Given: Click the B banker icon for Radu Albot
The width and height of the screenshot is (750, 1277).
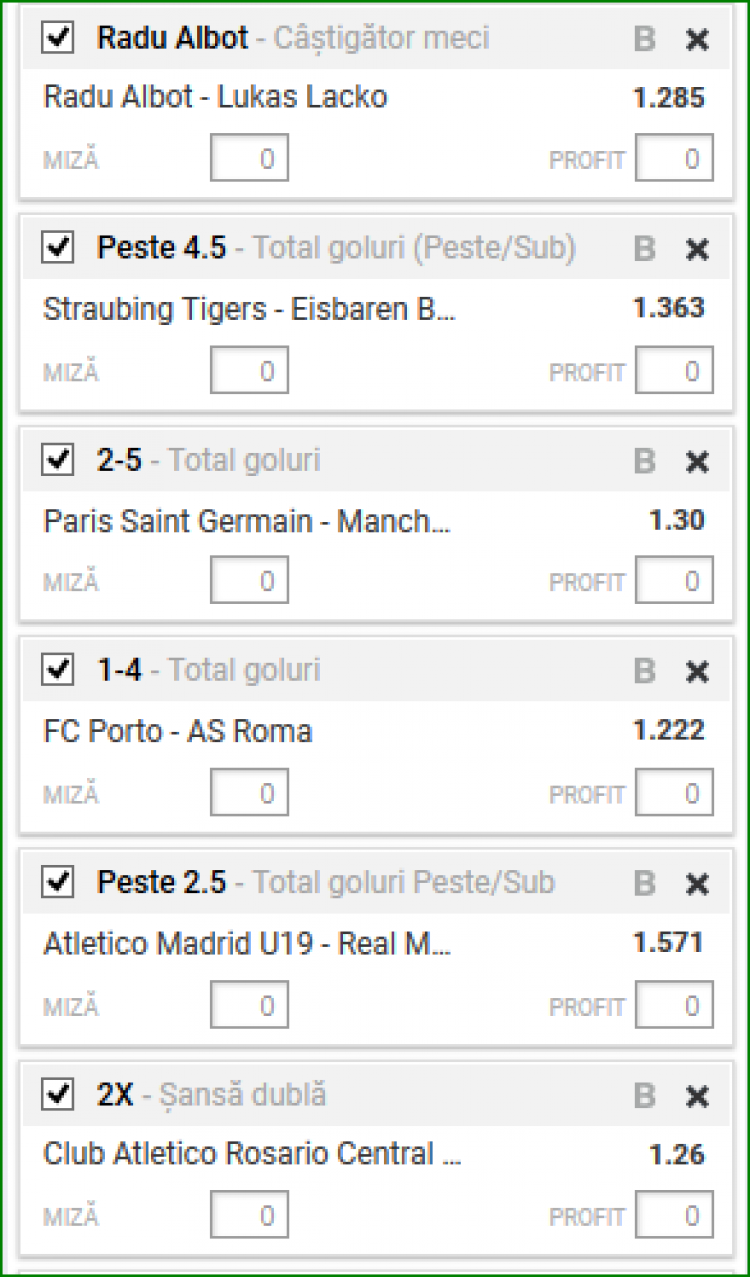Looking at the screenshot, I should [x=645, y=39].
